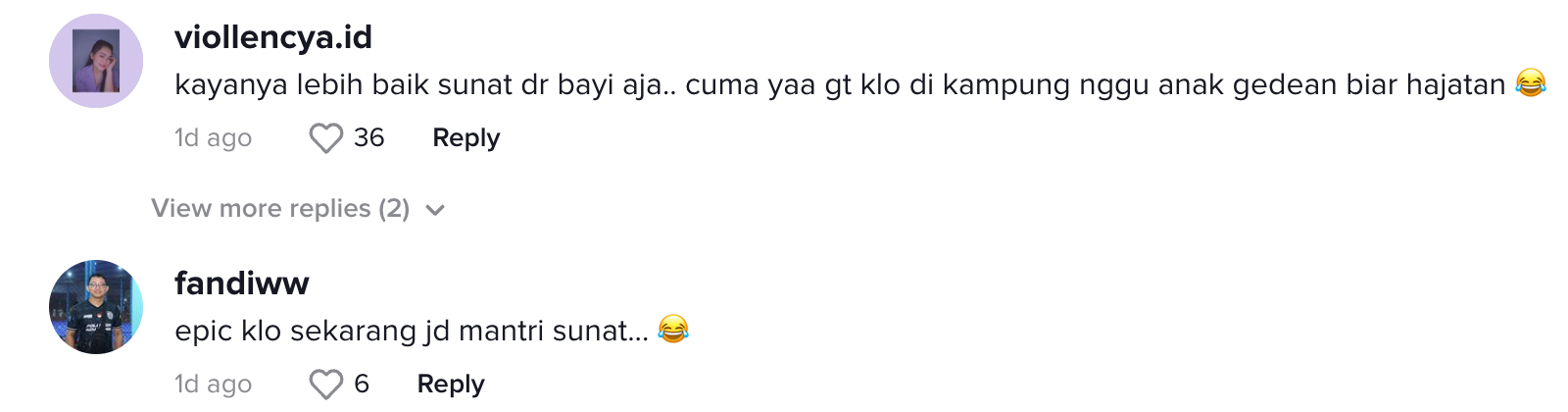Click 'View more replies (2)' text
The height and width of the screenshot is (412, 1568).
pos(280,209)
